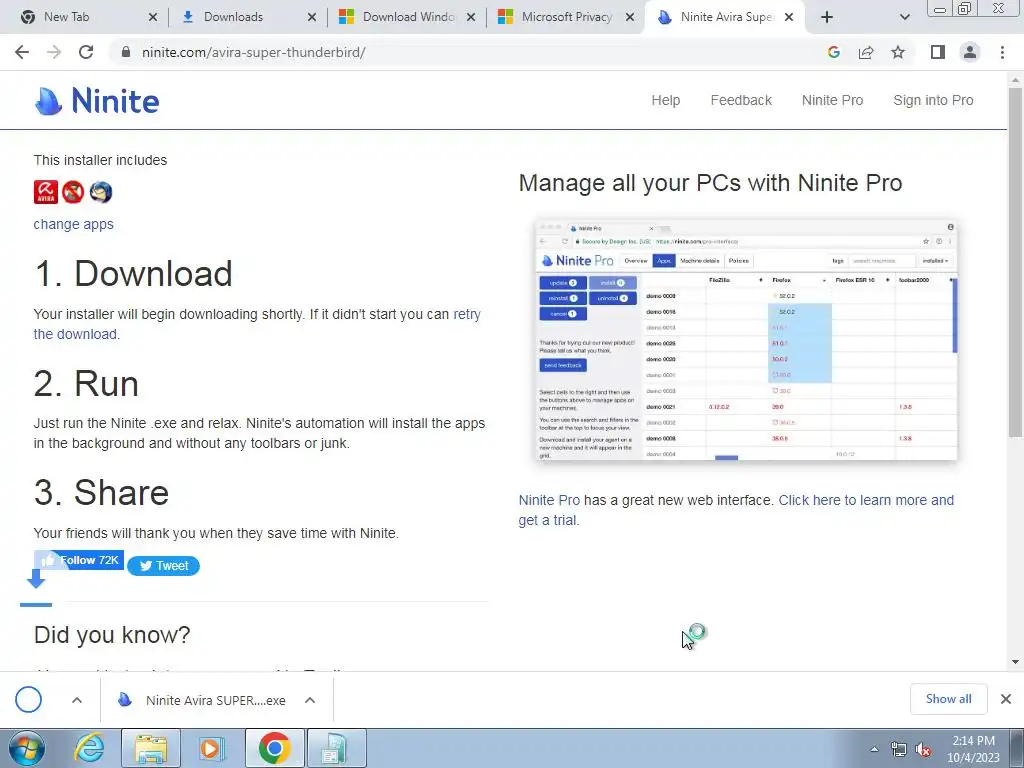The image size is (1024, 768).
Task: Open the Feedback link
Action: 741,101
